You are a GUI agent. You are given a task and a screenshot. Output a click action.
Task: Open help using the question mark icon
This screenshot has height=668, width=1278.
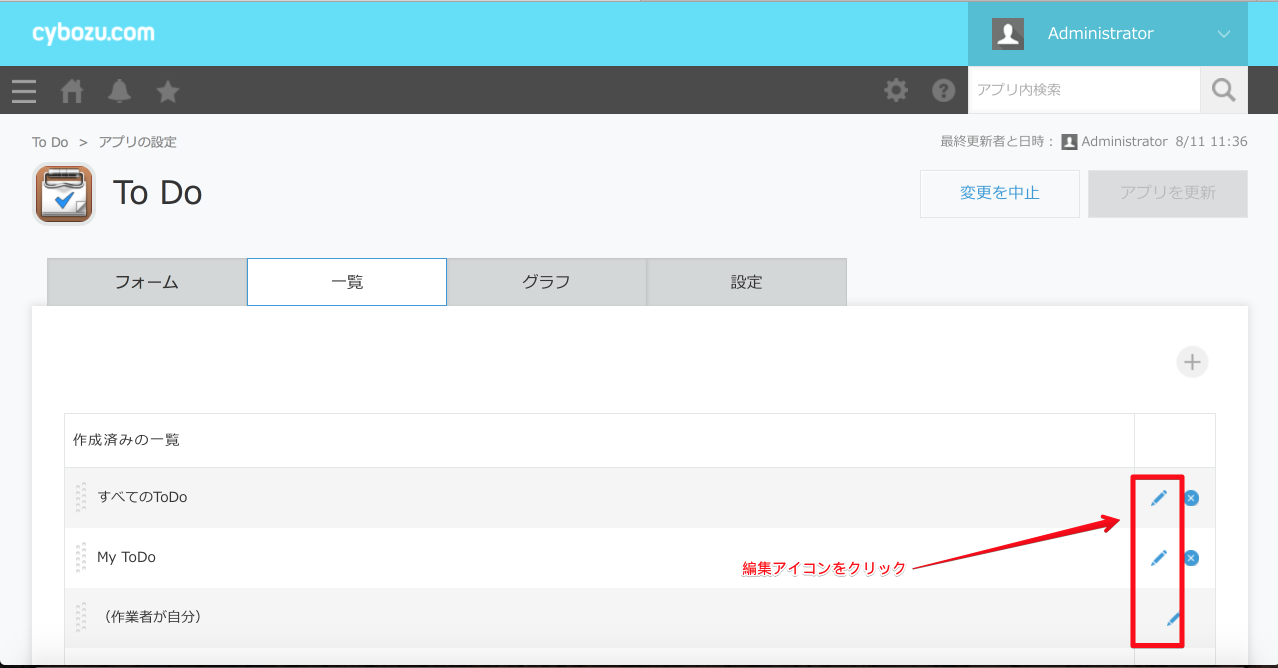943,90
